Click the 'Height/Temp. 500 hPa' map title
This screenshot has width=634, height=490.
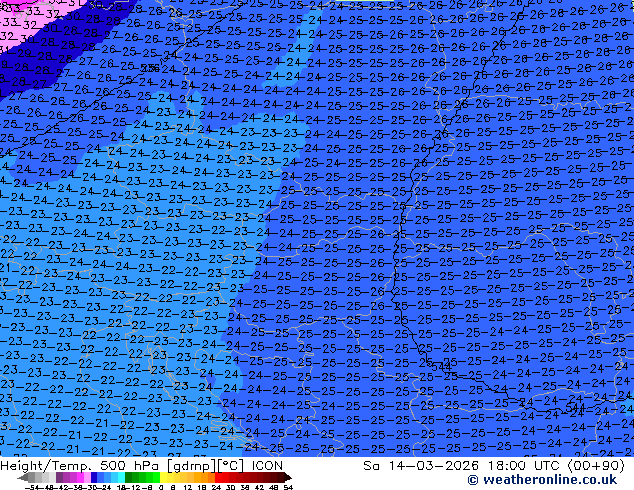82,466
